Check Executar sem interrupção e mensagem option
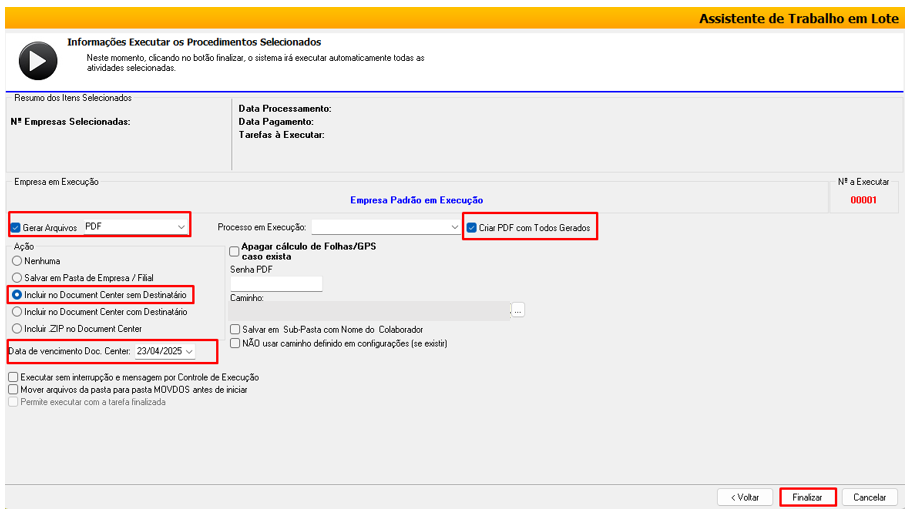The image size is (910, 513). (13, 378)
